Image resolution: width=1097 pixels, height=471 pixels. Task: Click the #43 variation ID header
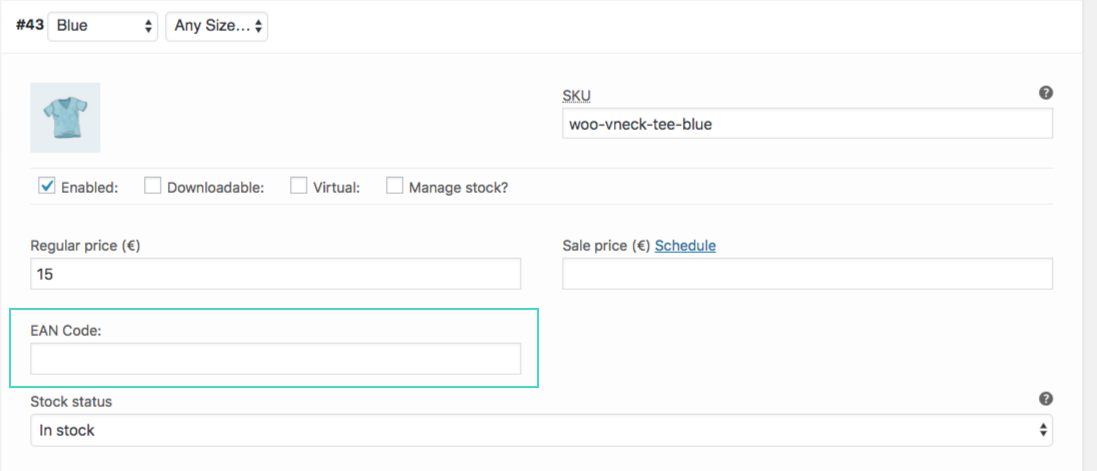27,26
